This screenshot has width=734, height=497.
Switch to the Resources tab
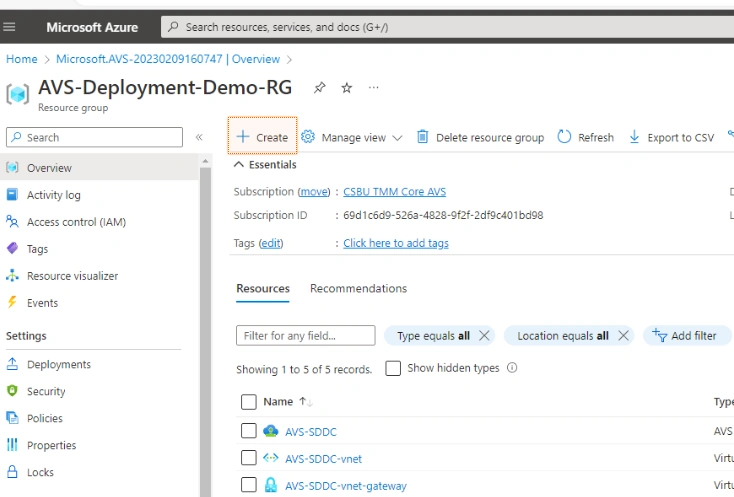pos(263,289)
